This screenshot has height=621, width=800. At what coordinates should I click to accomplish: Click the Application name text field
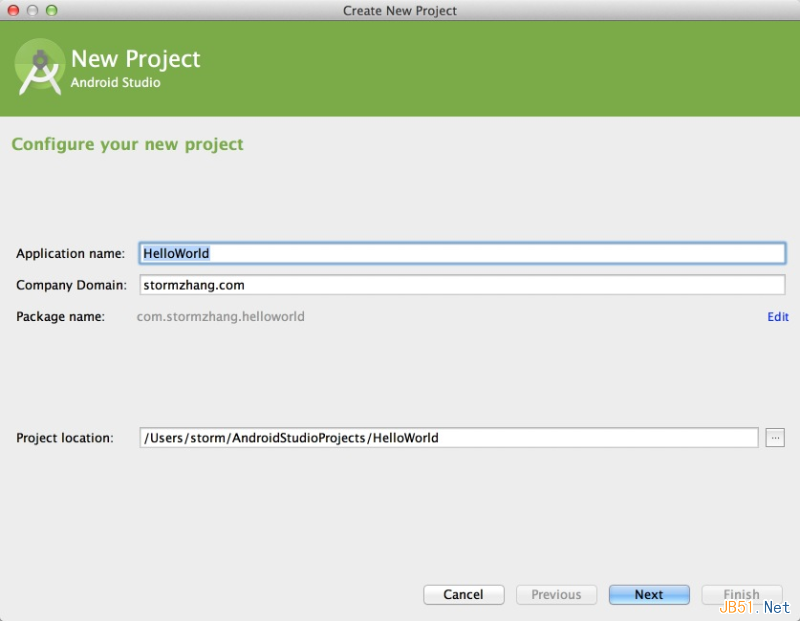point(462,253)
